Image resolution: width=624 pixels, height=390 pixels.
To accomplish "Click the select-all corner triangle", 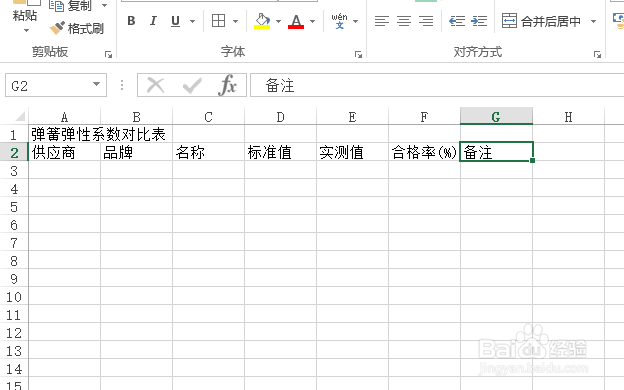I will coord(20,116).
